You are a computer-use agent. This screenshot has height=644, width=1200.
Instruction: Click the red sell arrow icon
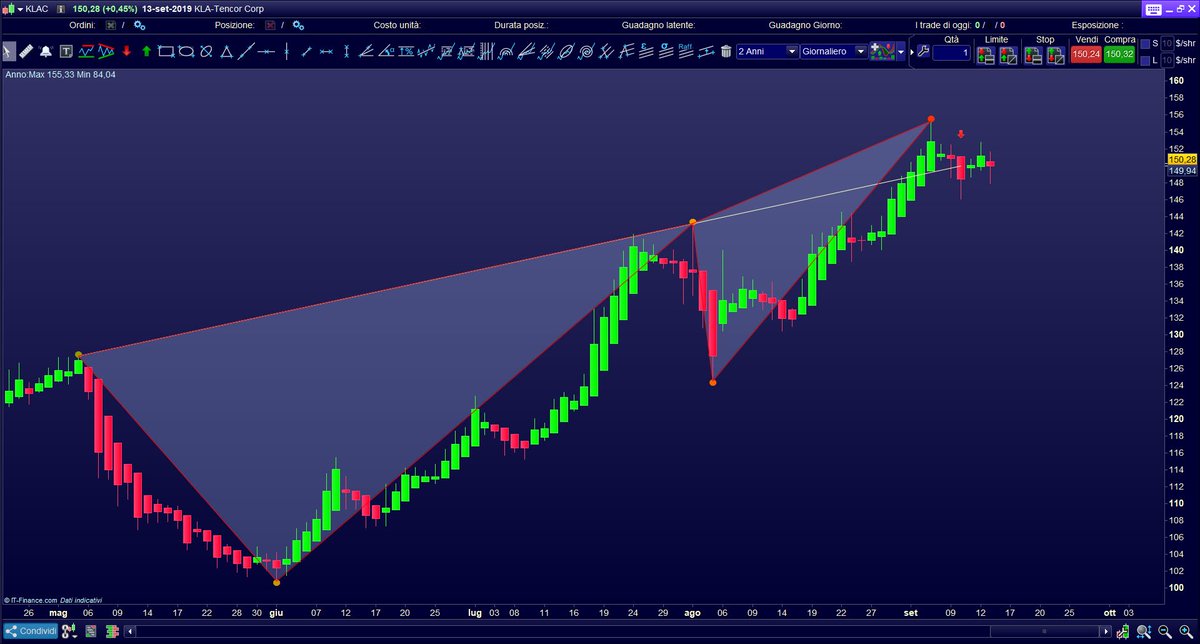click(127, 51)
